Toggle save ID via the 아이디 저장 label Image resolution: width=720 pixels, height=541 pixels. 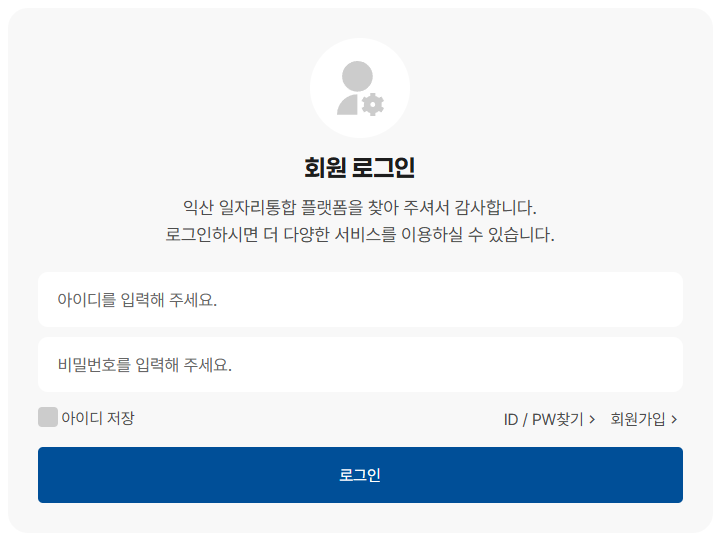pos(97,418)
